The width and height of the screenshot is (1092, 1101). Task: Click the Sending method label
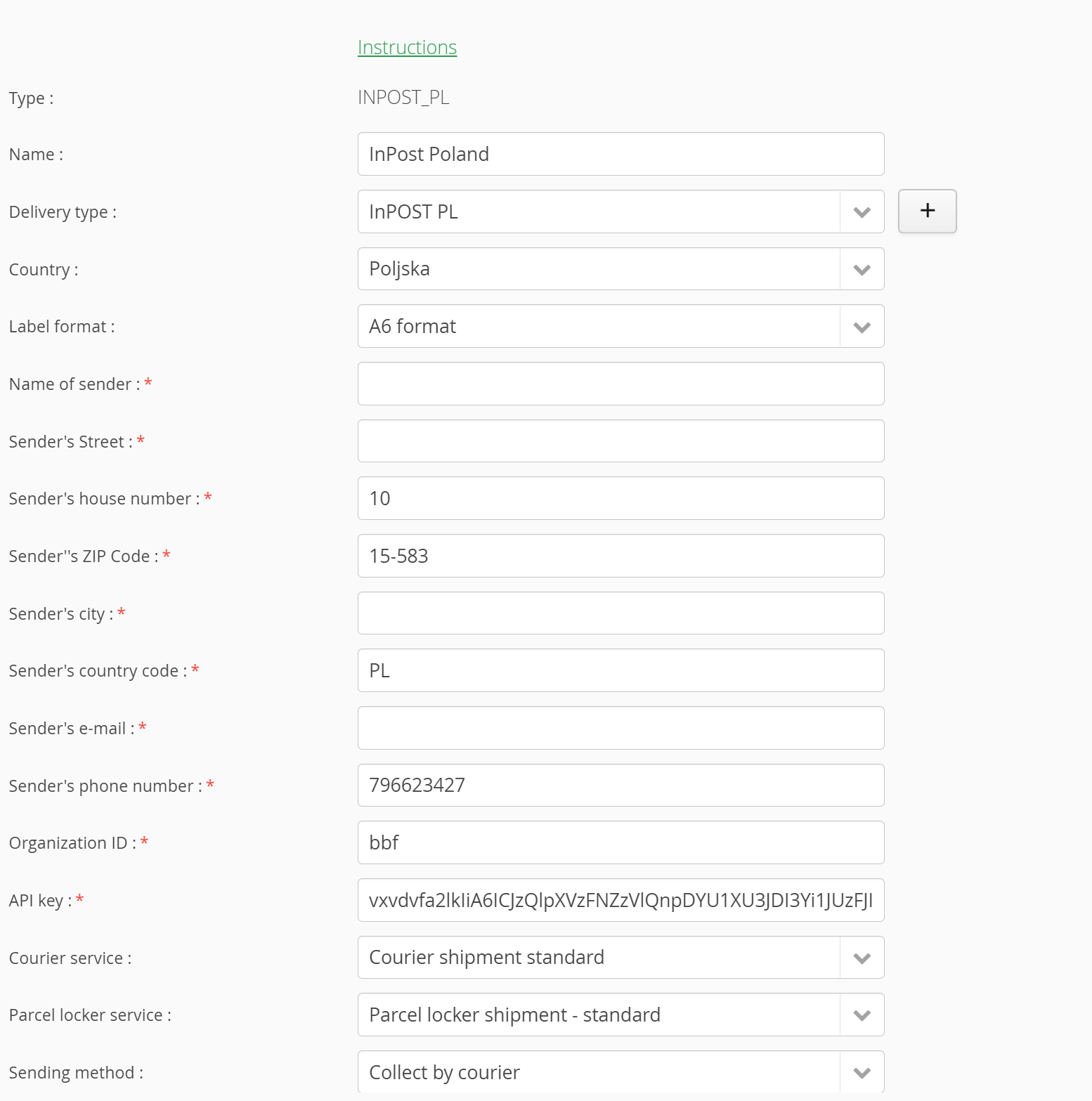coord(76,1073)
